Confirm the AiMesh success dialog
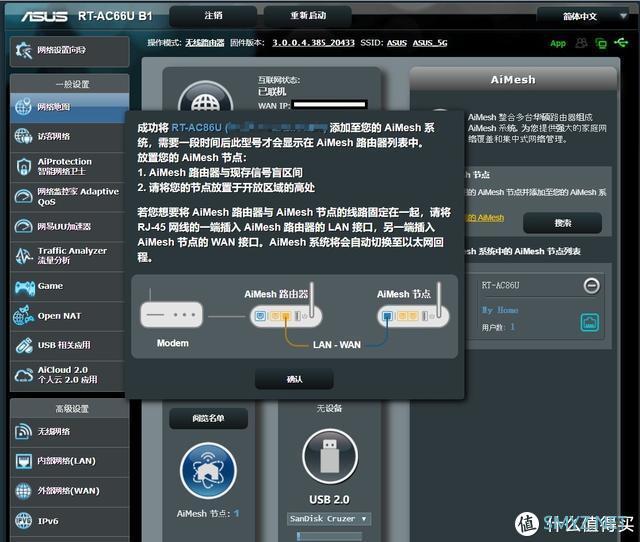The width and height of the screenshot is (640, 542). tap(294, 379)
